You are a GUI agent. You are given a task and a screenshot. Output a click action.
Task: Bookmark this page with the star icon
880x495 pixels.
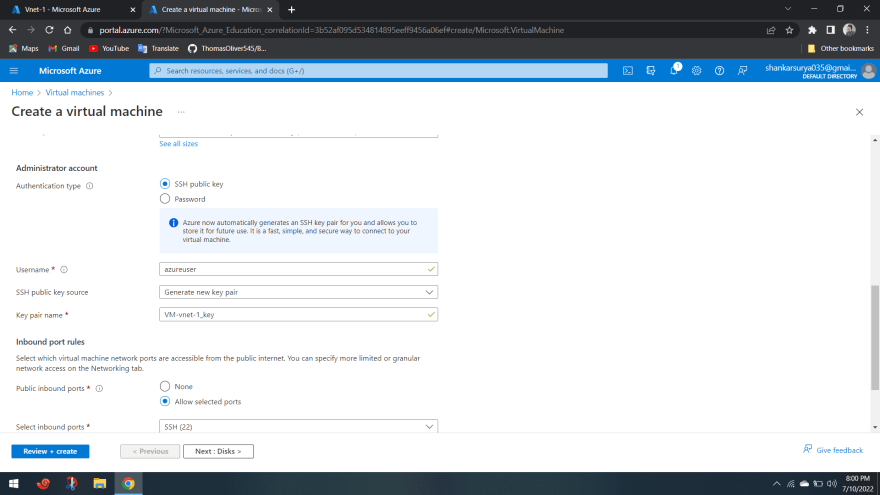pos(790,30)
